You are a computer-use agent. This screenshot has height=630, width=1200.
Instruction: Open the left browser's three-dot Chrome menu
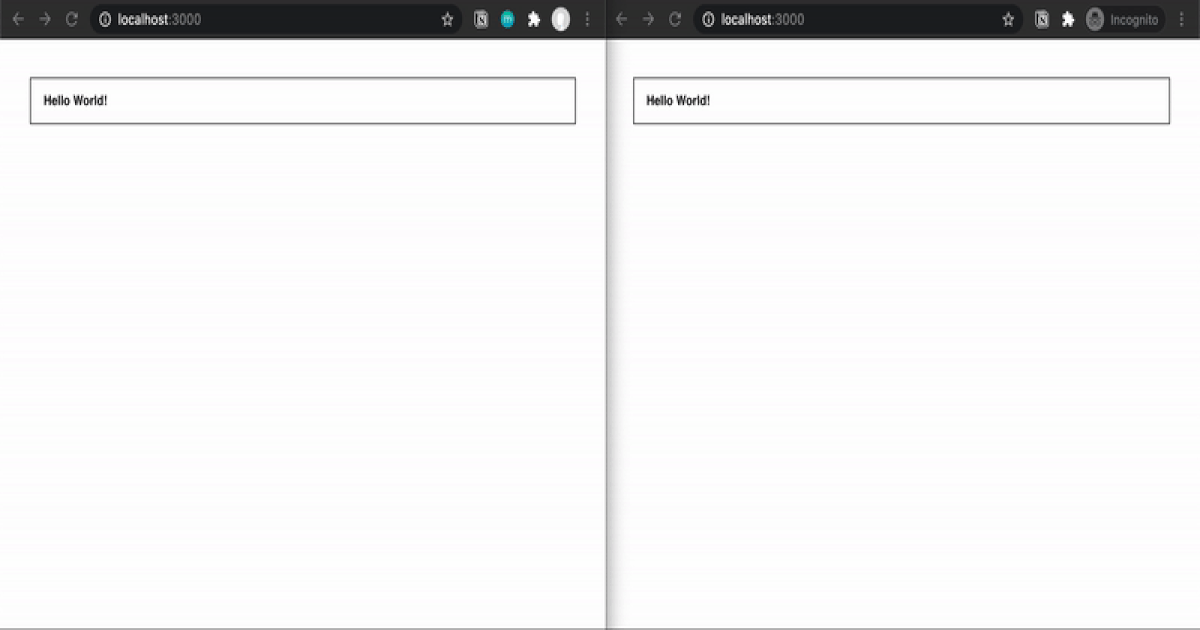[x=587, y=19]
